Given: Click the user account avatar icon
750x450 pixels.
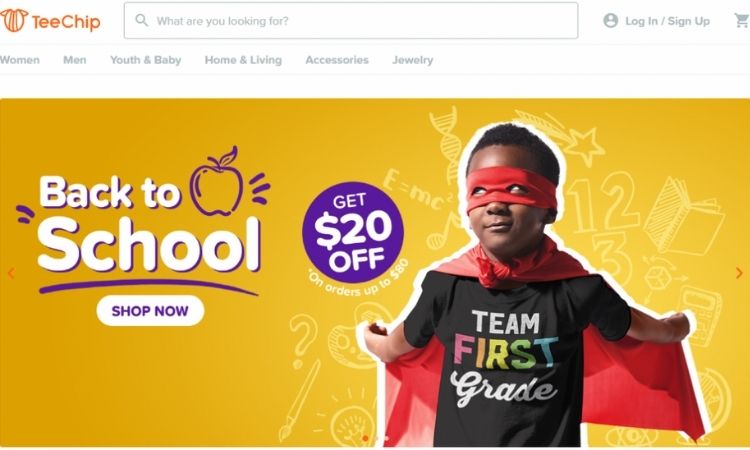Looking at the screenshot, I should coord(610,21).
